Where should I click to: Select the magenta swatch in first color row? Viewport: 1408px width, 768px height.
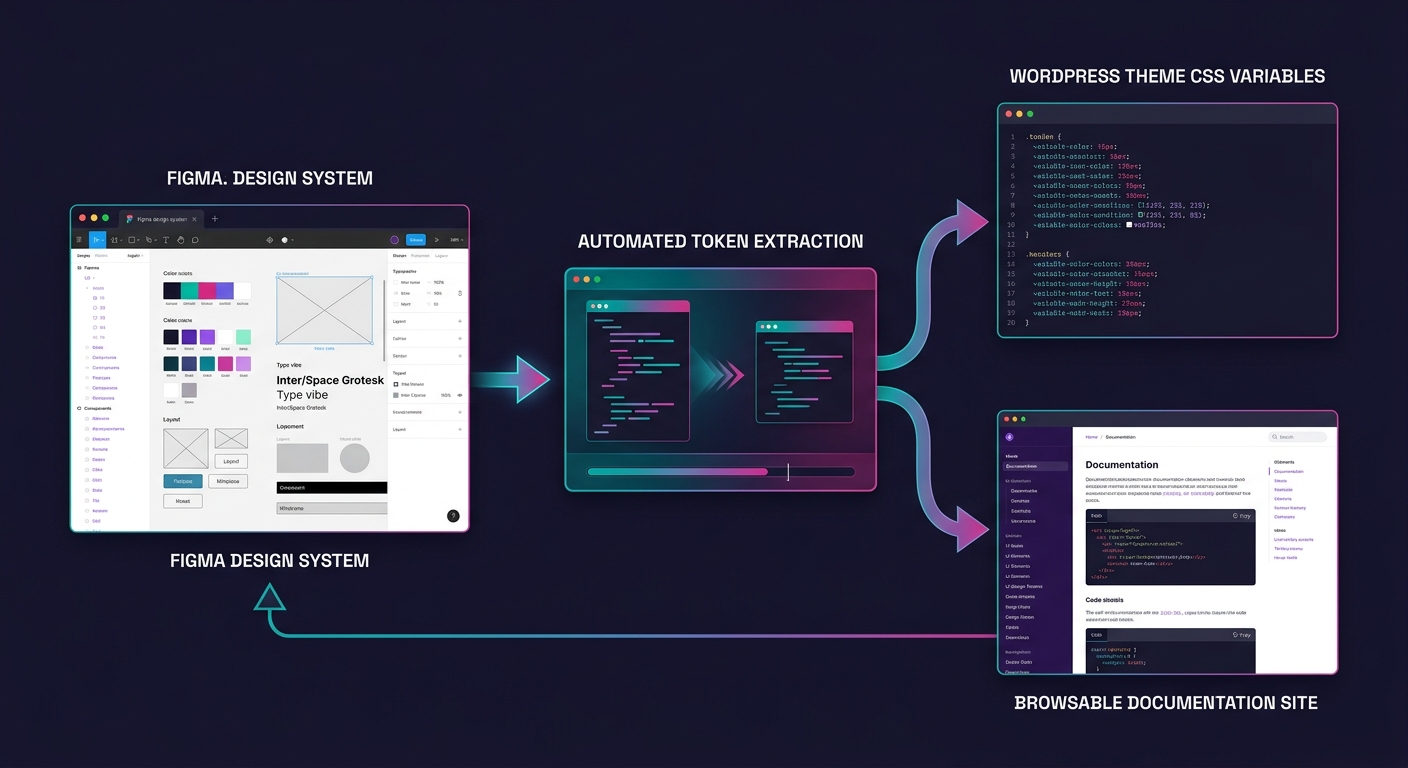(207, 291)
